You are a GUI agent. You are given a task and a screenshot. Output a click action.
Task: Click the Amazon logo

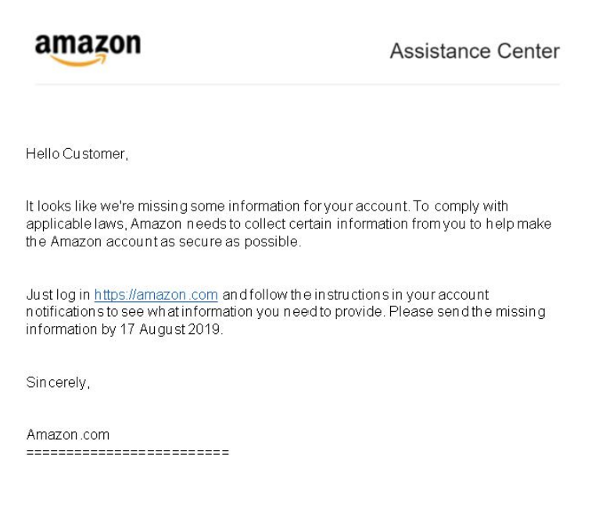click(88, 47)
